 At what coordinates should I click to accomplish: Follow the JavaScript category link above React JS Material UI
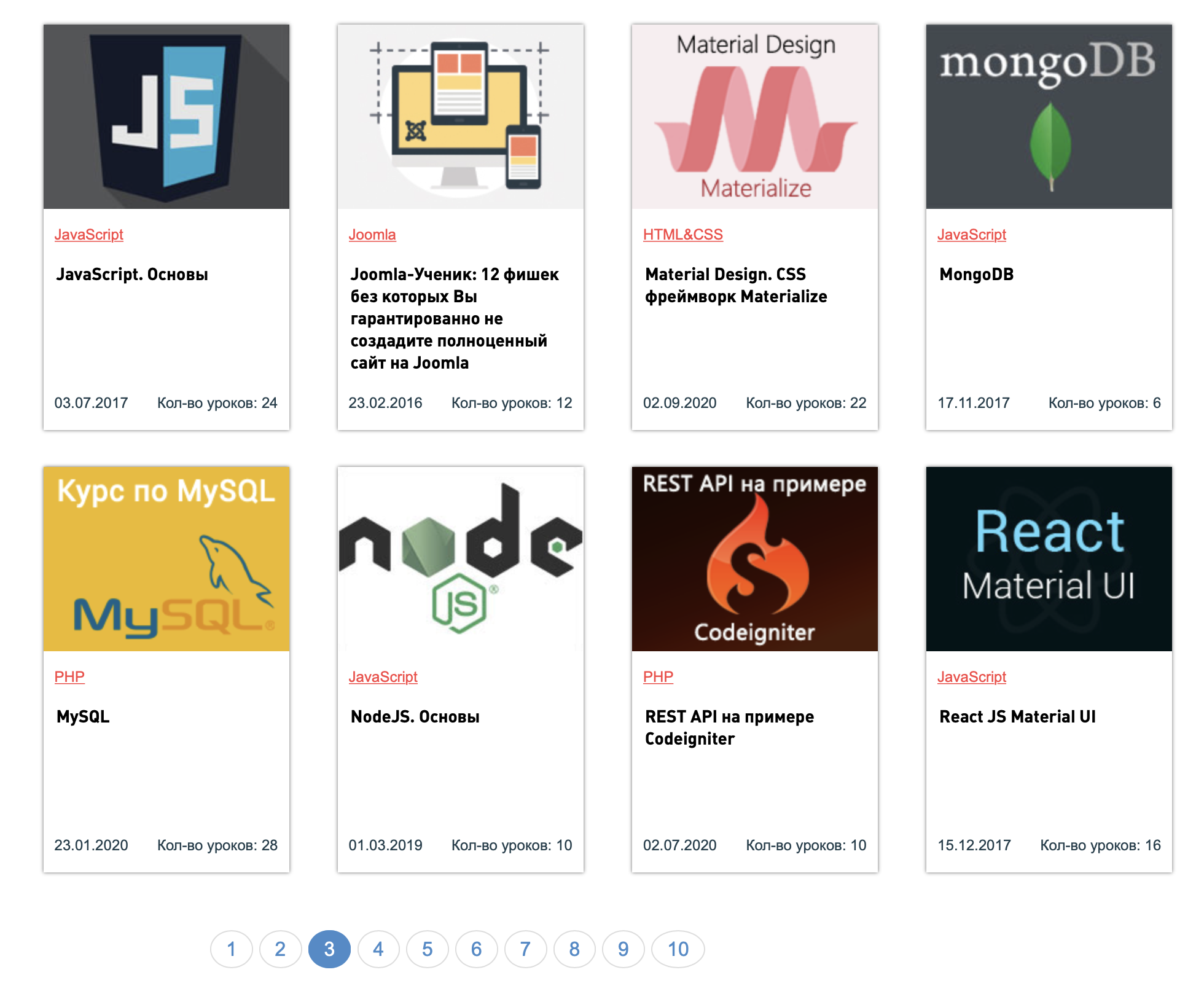972,677
